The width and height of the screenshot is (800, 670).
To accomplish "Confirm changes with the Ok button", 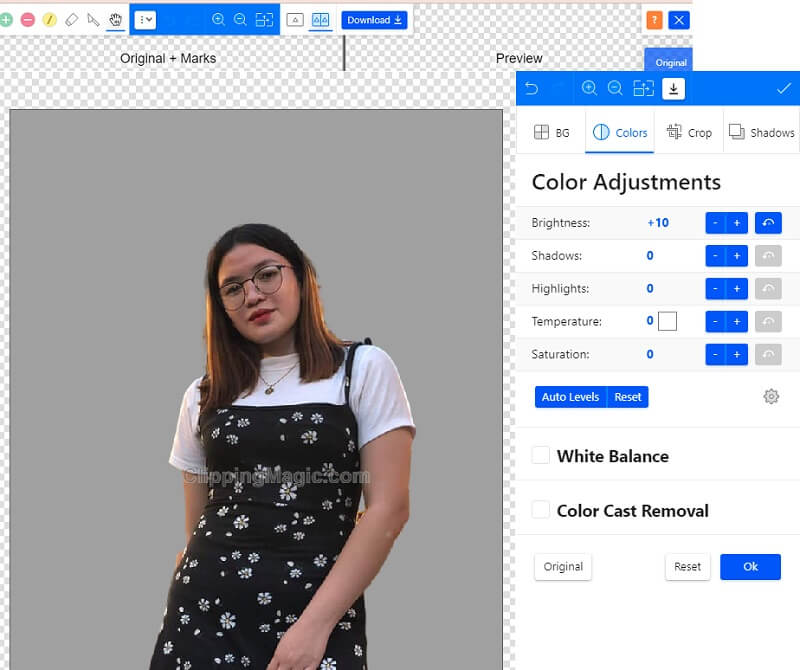I will coord(750,566).
